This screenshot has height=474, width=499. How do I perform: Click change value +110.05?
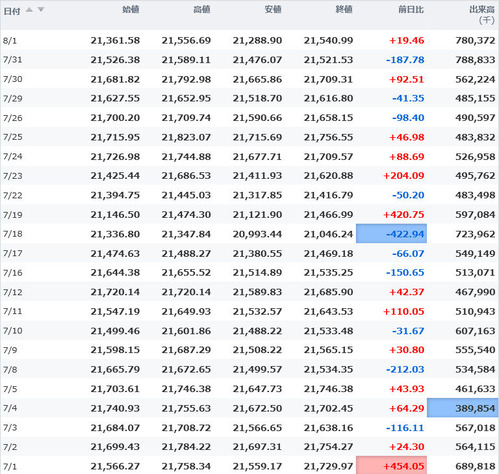(404, 312)
